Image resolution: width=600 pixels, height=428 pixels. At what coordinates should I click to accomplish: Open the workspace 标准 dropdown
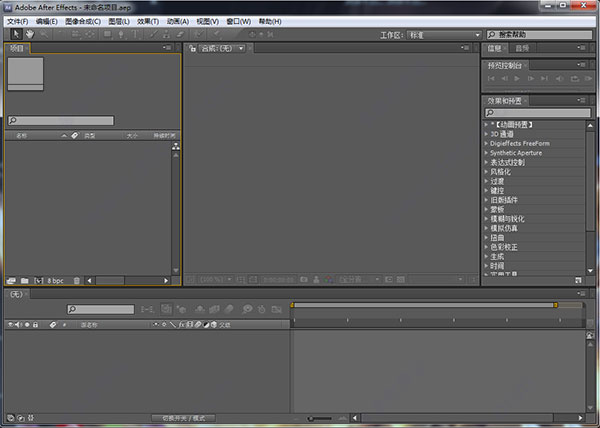[444, 35]
